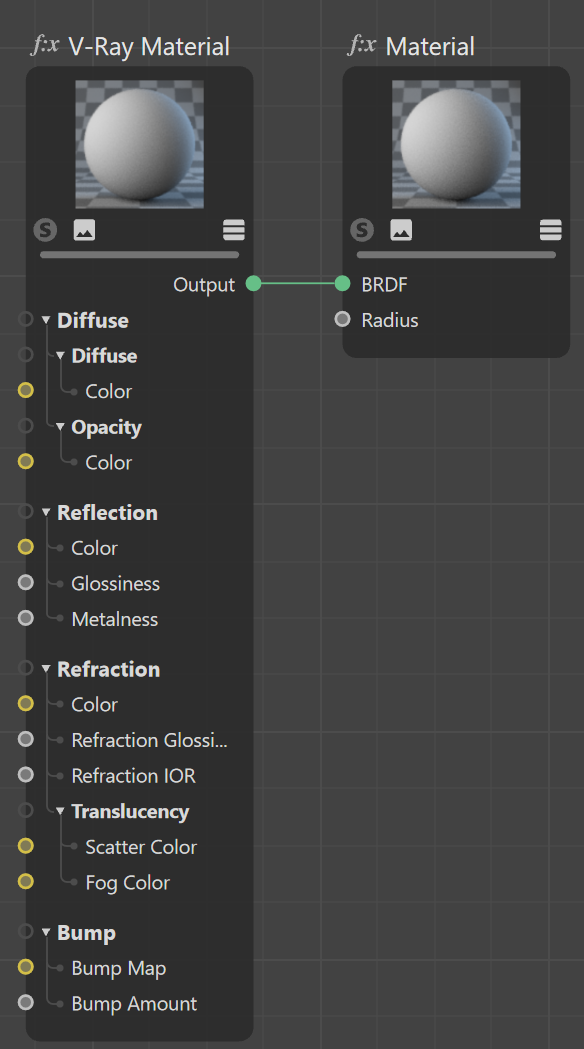584x1049 pixels.
Task: Click the V-Ray Material sphere preview thumbnail
Action: click(139, 144)
